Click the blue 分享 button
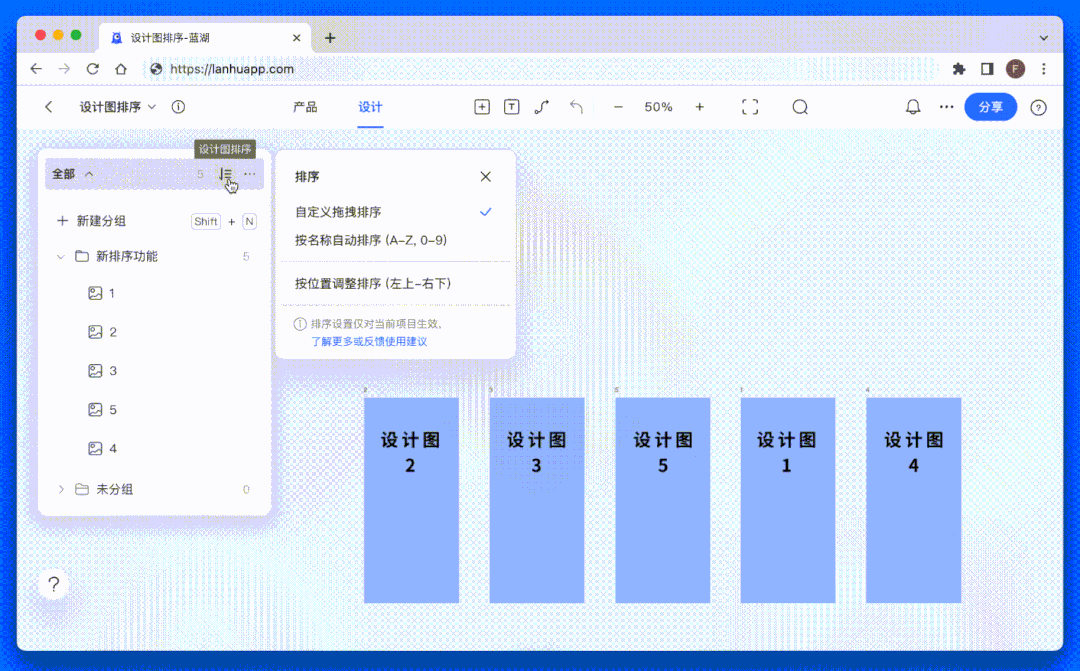The width and height of the screenshot is (1080, 671). 990,107
